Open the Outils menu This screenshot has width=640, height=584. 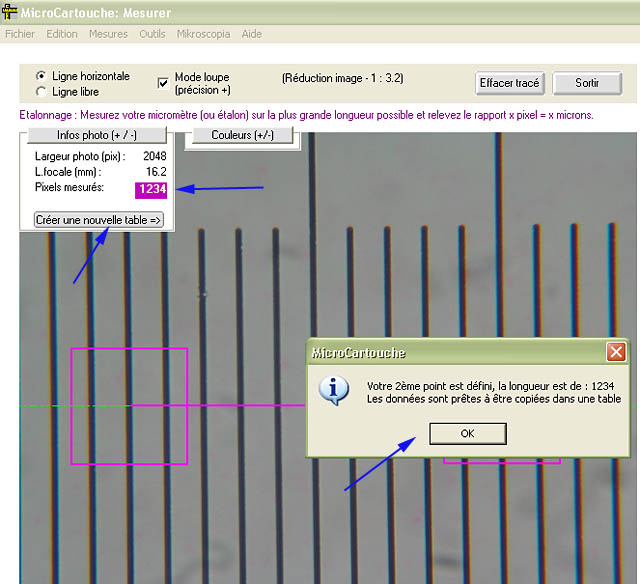(152, 34)
